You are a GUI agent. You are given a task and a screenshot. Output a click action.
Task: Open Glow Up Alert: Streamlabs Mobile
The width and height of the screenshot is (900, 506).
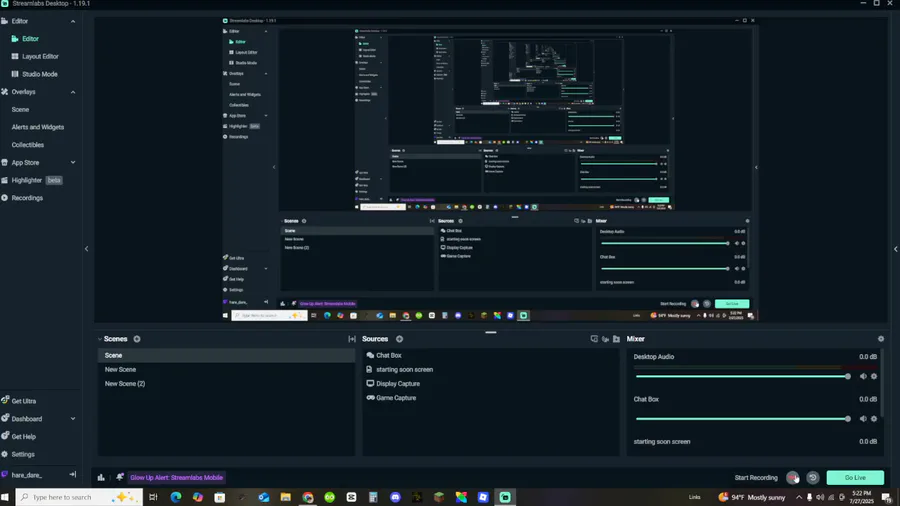176,477
